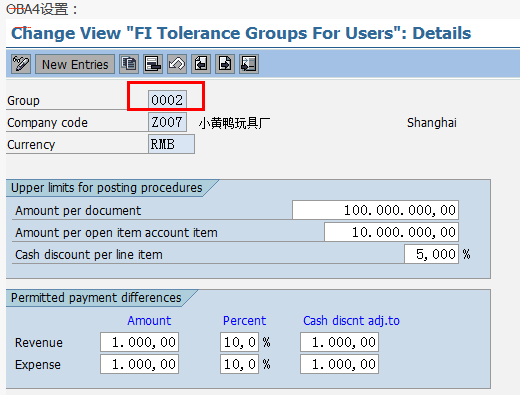Select the Group field 0002

pos(167,100)
